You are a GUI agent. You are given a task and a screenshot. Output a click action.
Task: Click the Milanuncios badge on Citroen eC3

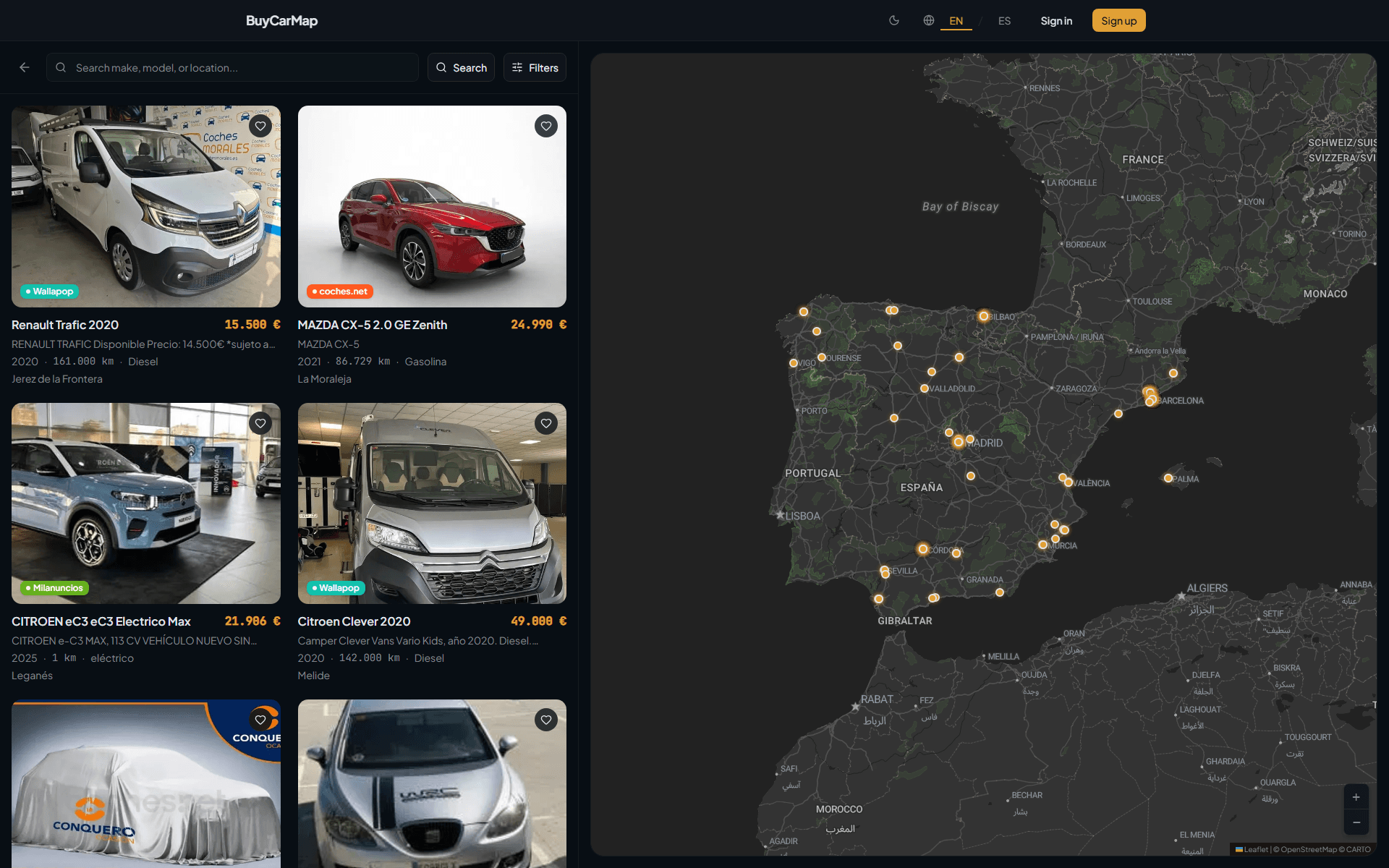(54, 588)
